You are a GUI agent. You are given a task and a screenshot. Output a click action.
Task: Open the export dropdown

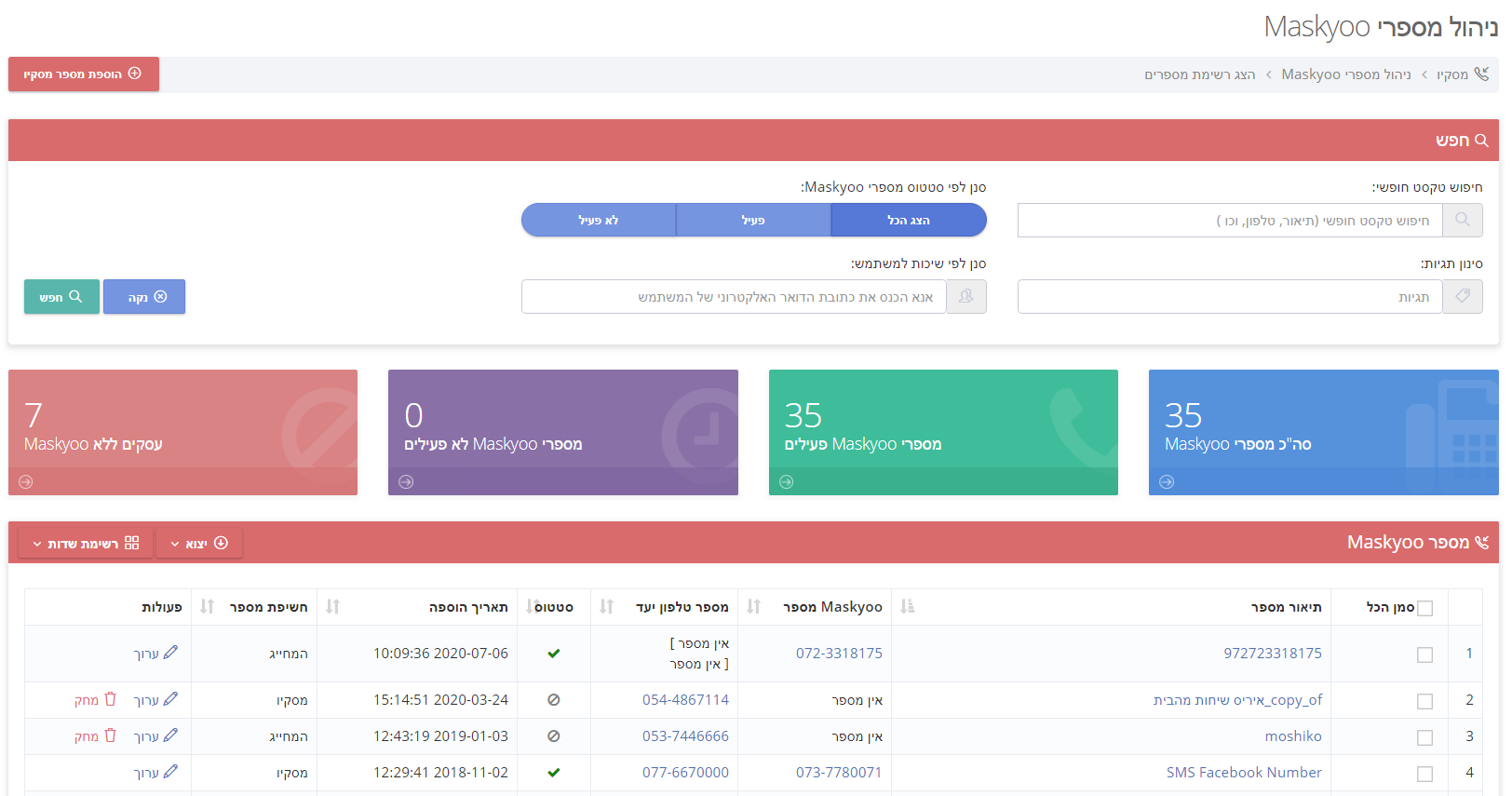click(199, 544)
